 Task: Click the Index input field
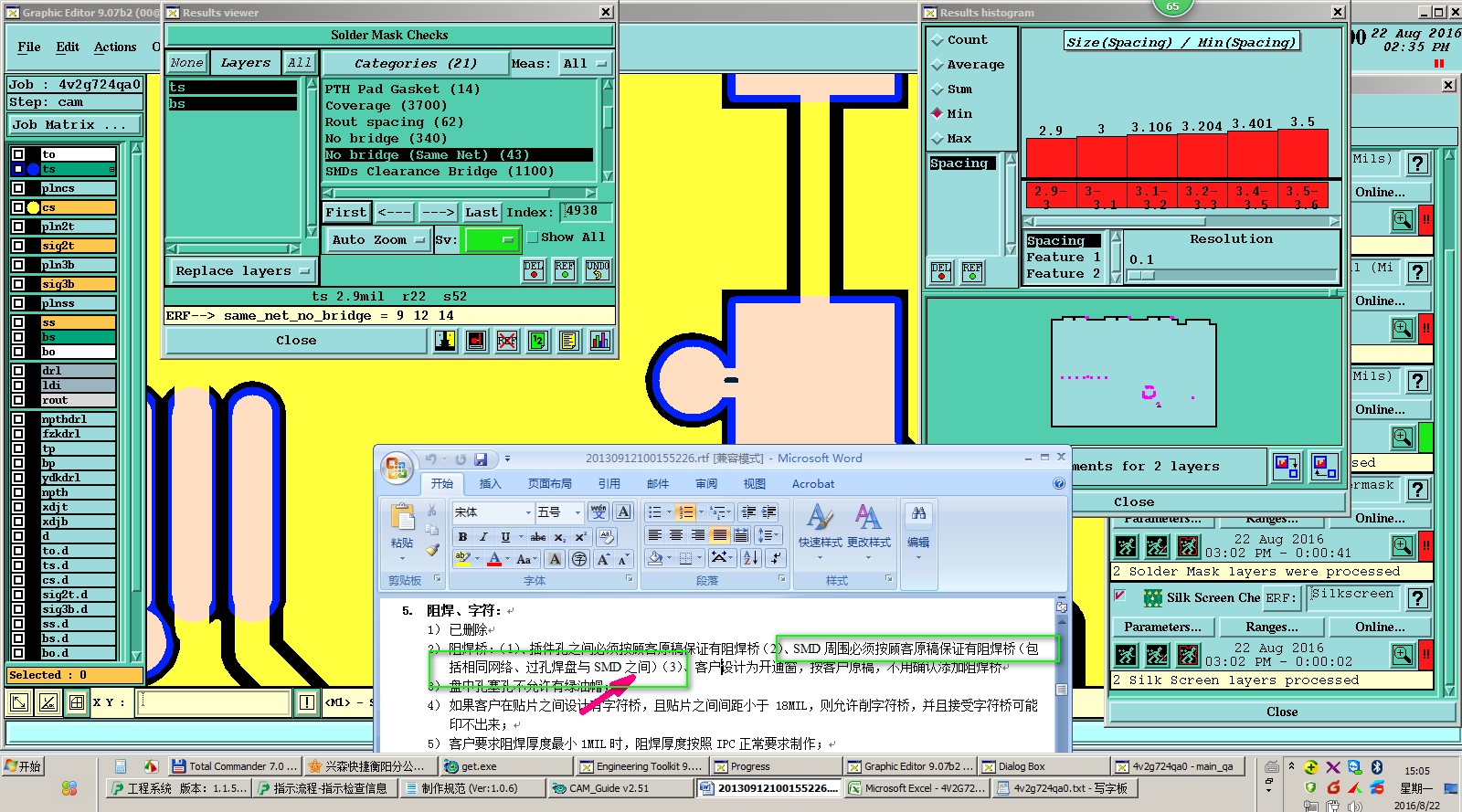pyautogui.click(x=586, y=212)
